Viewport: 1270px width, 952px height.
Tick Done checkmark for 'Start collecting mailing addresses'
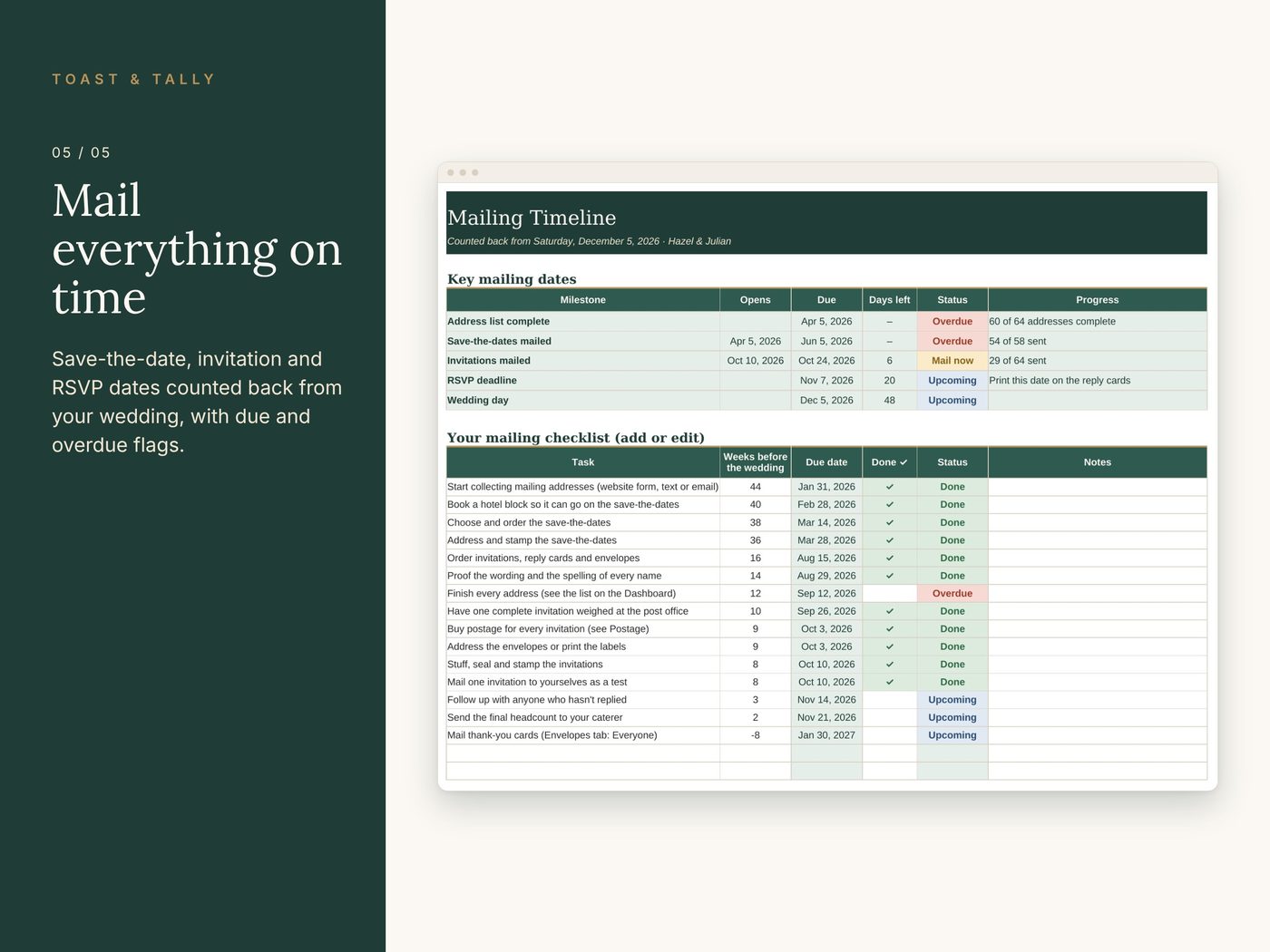point(889,487)
